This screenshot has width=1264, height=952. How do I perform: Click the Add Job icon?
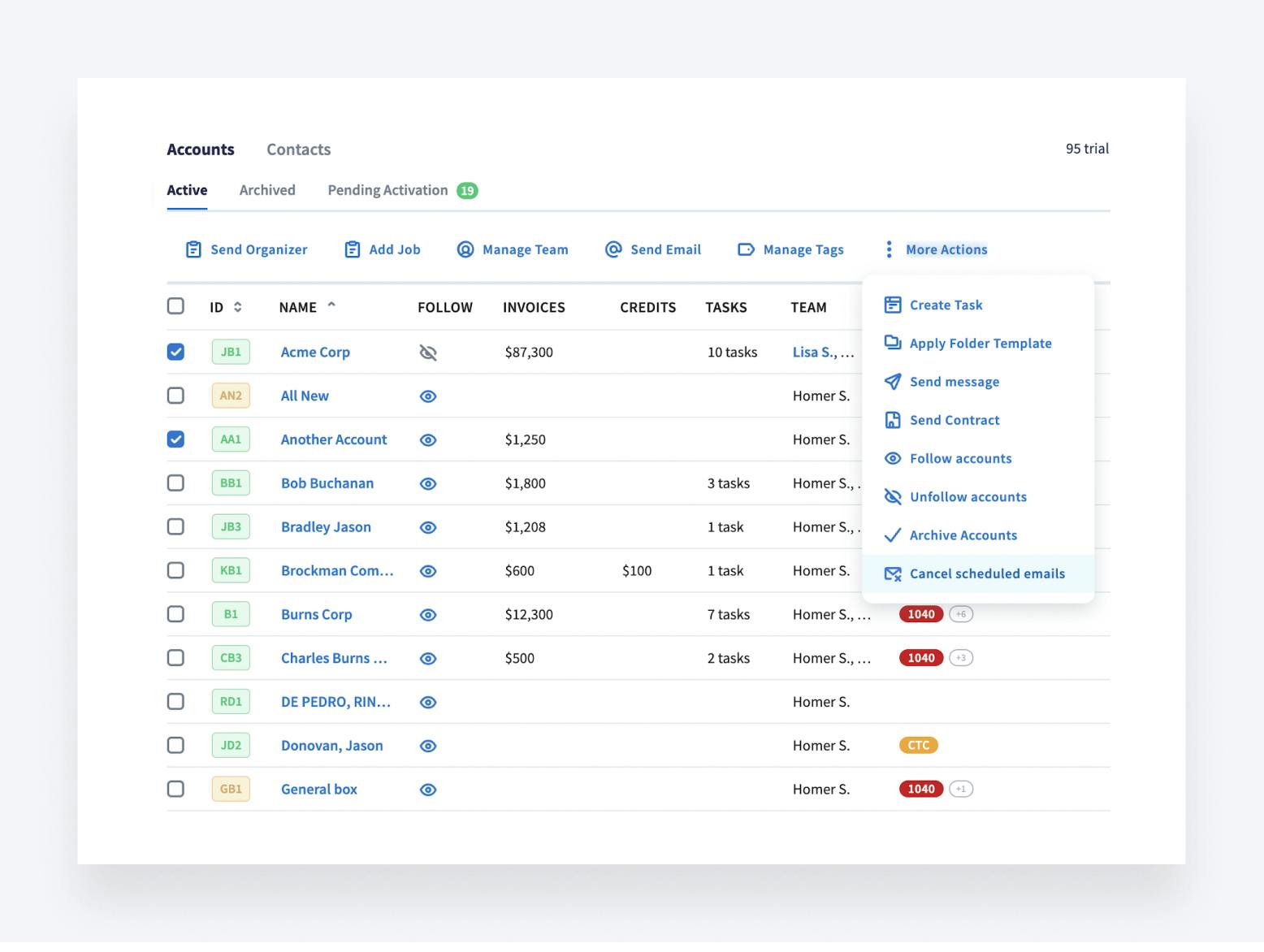352,249
